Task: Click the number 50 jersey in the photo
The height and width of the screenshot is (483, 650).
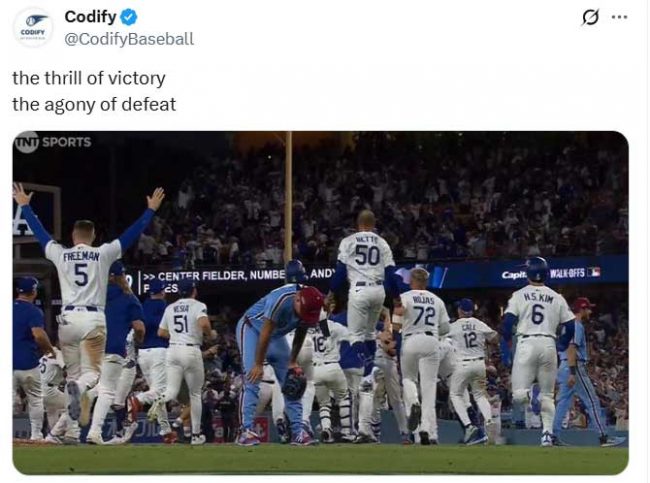Action: click(366, 254)
